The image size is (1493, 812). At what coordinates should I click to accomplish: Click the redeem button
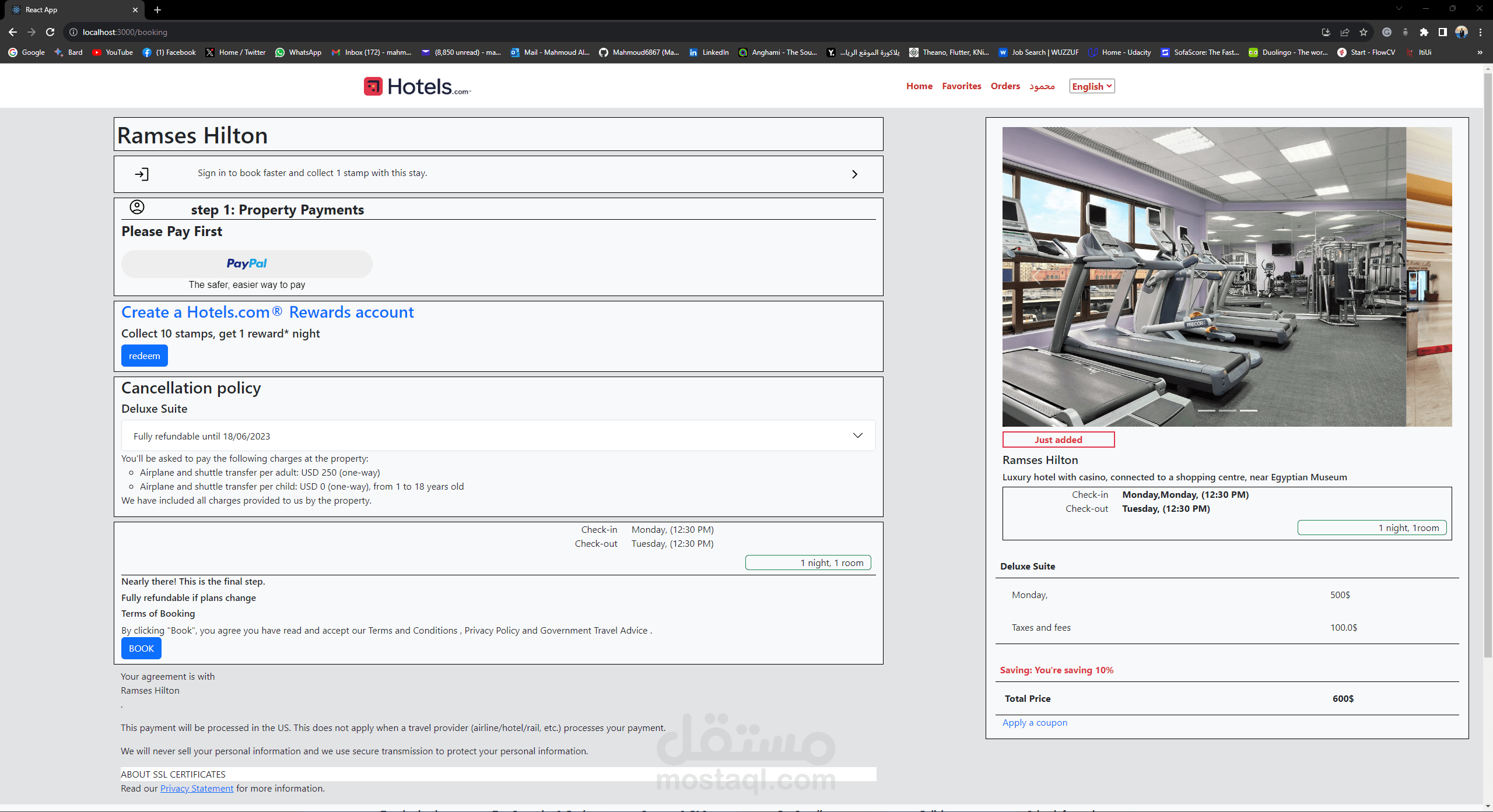(x=144, y=356)
